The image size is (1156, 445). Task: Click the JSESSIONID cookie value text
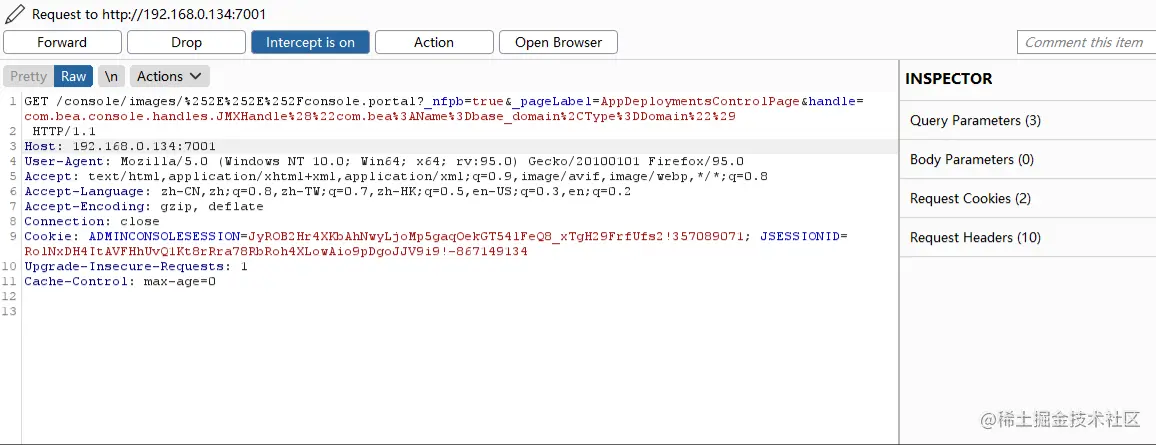(276, 251)
